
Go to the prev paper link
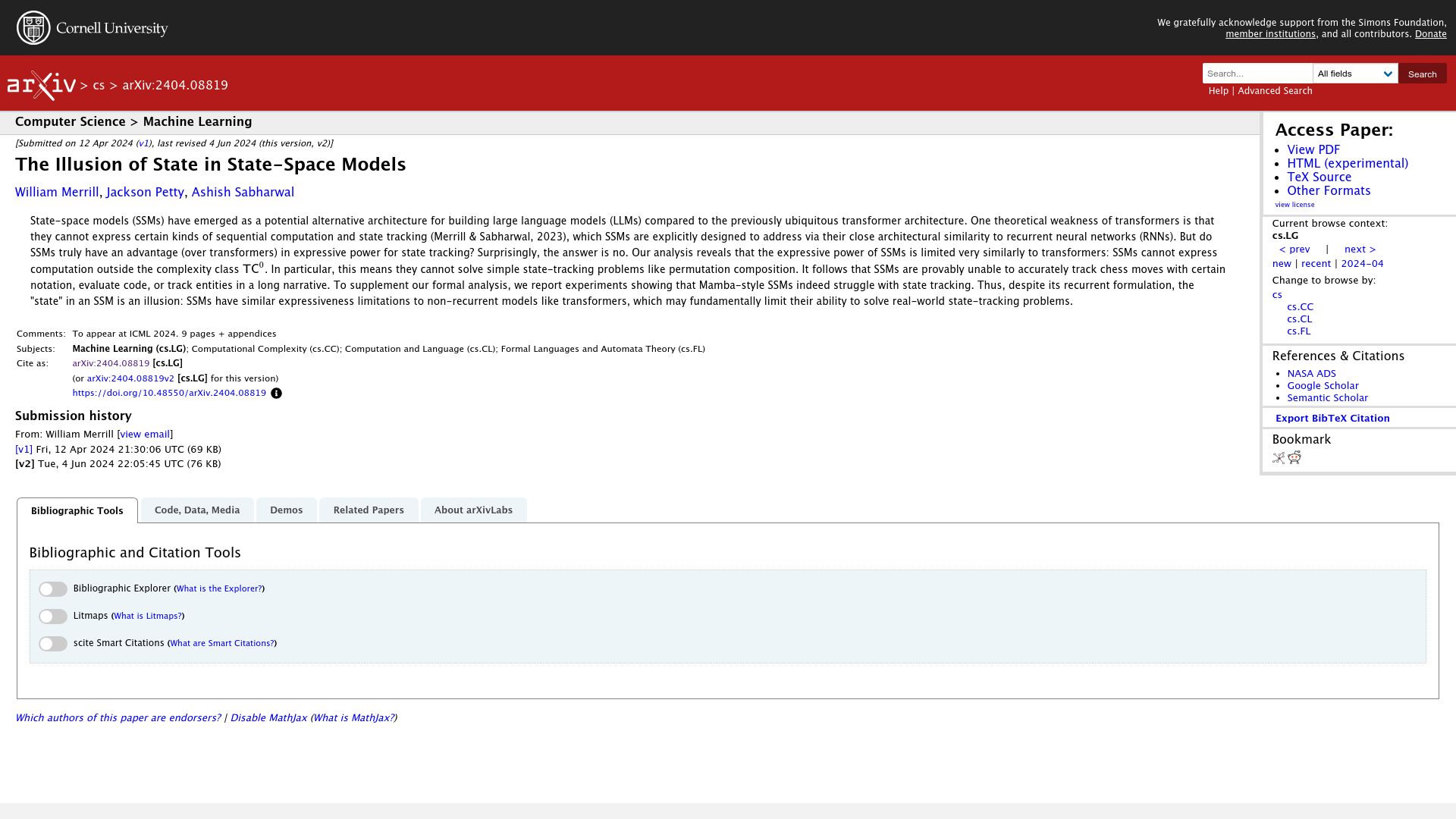click(x=1294, y=249)
